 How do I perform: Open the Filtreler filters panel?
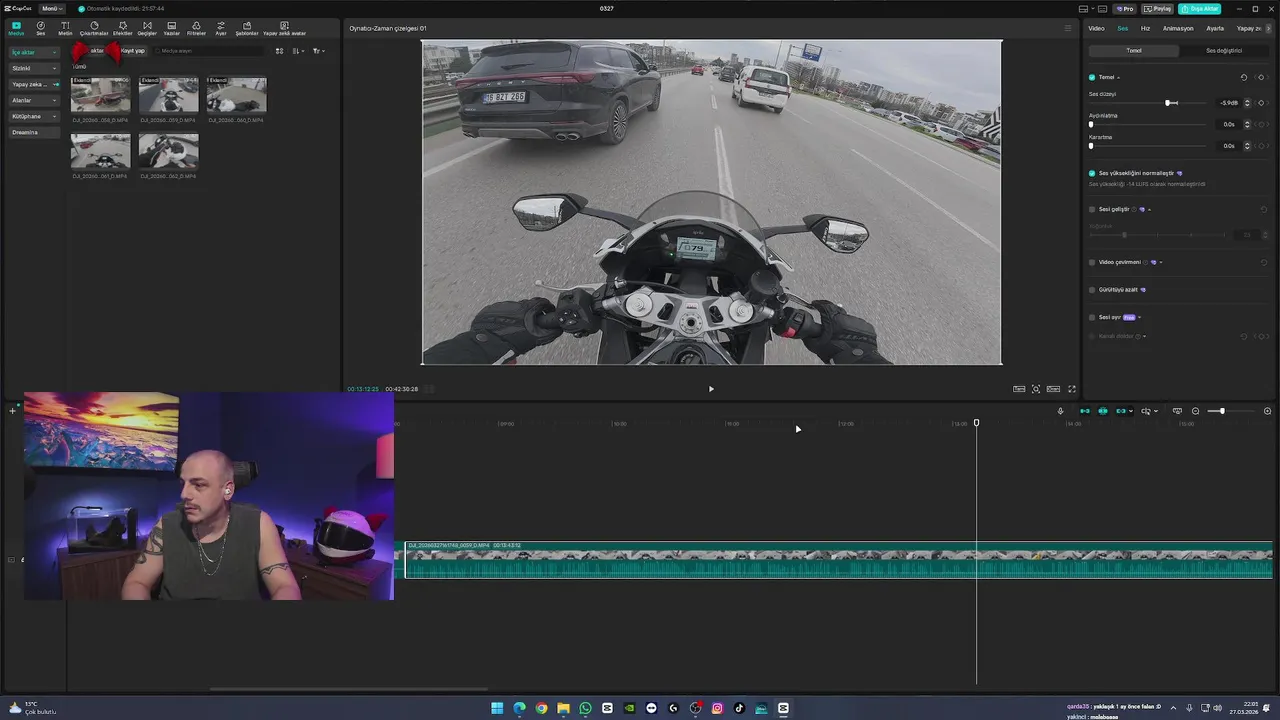point(196,28)
